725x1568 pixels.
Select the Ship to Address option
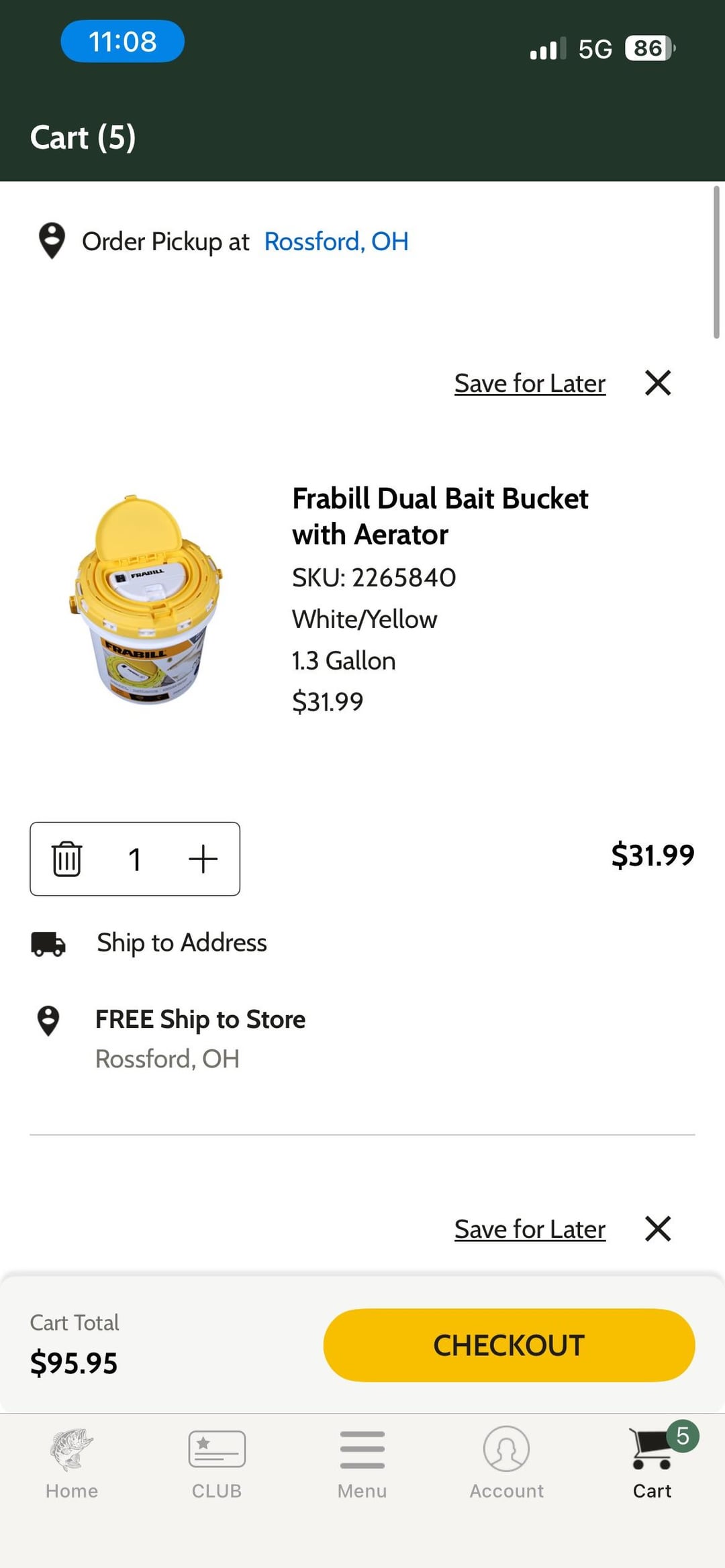coord(182,943)
